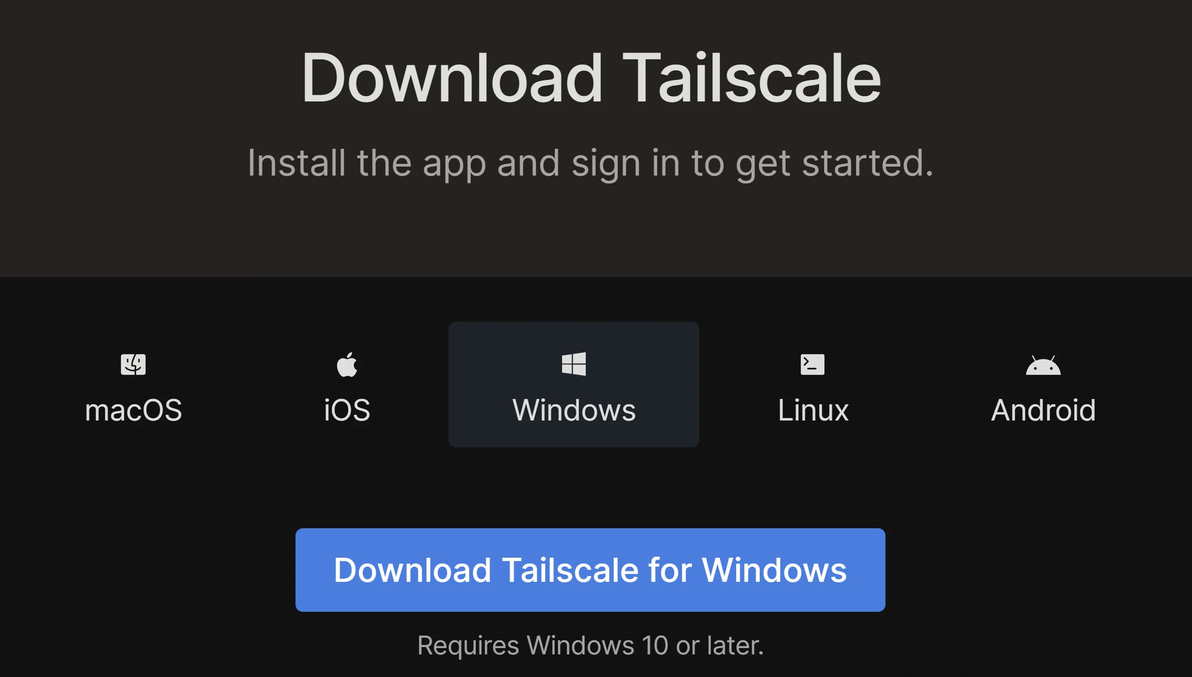
Task: Click the word "Download" inside the blue button
Action: click(x=412, y=570)
